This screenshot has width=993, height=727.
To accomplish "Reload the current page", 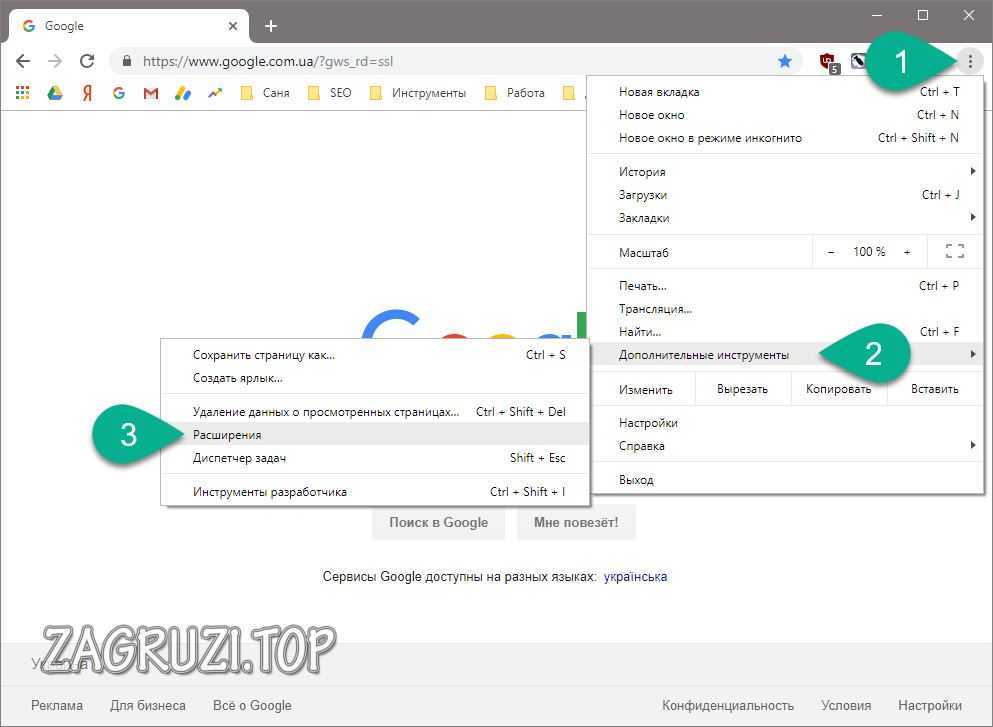I will coord(87,61).
